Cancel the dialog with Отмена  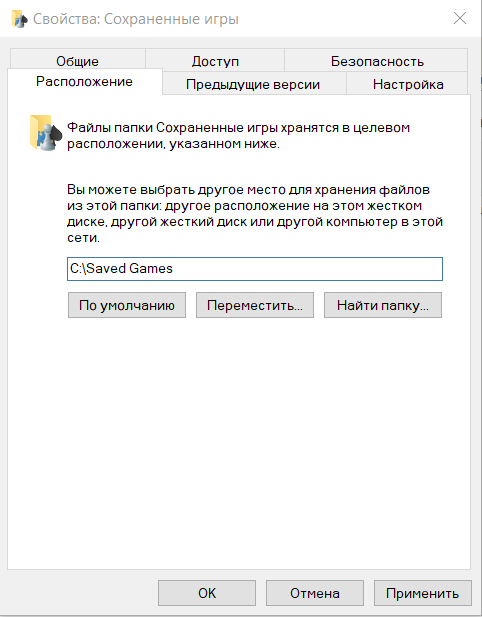coord(315,593)
